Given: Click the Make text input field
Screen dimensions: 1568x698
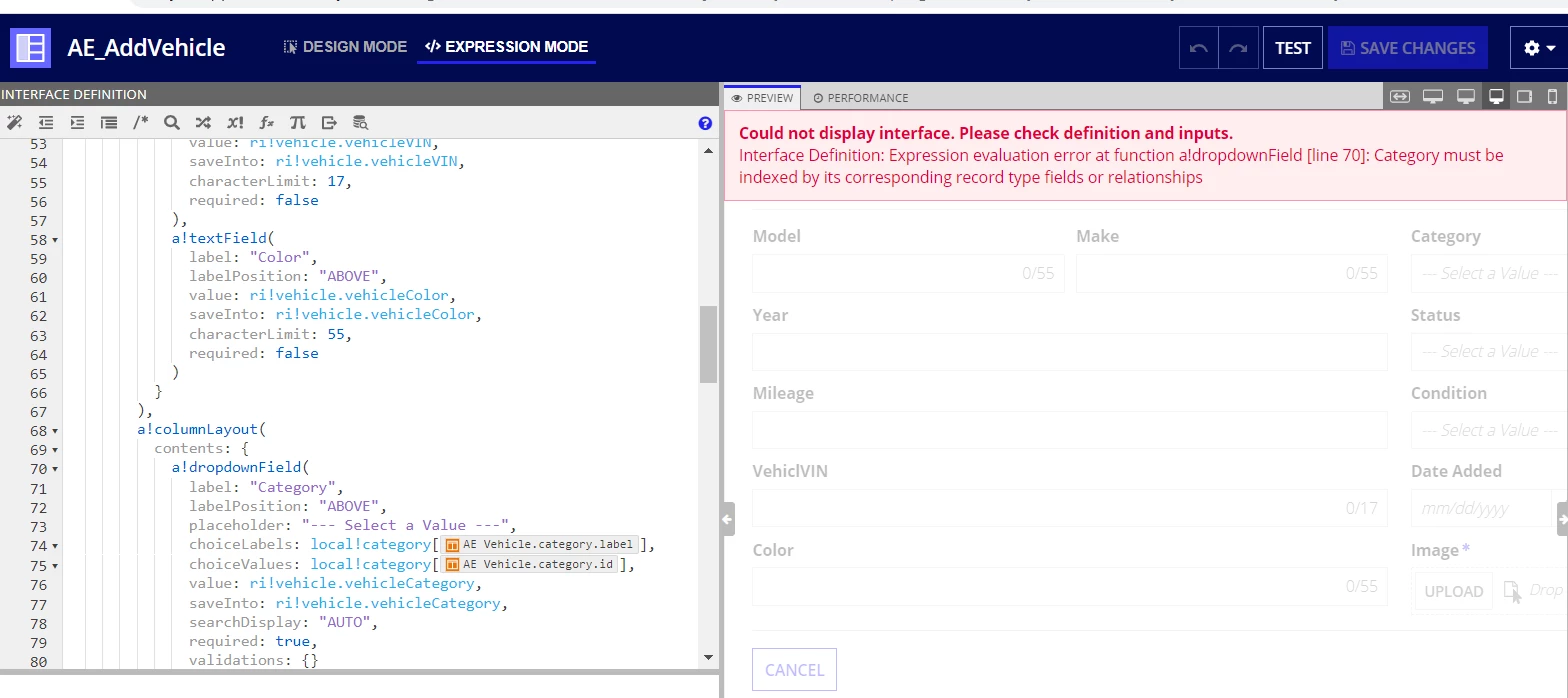Looking at the screenshot, I should pyautogui.click(x=1232, y=273).
